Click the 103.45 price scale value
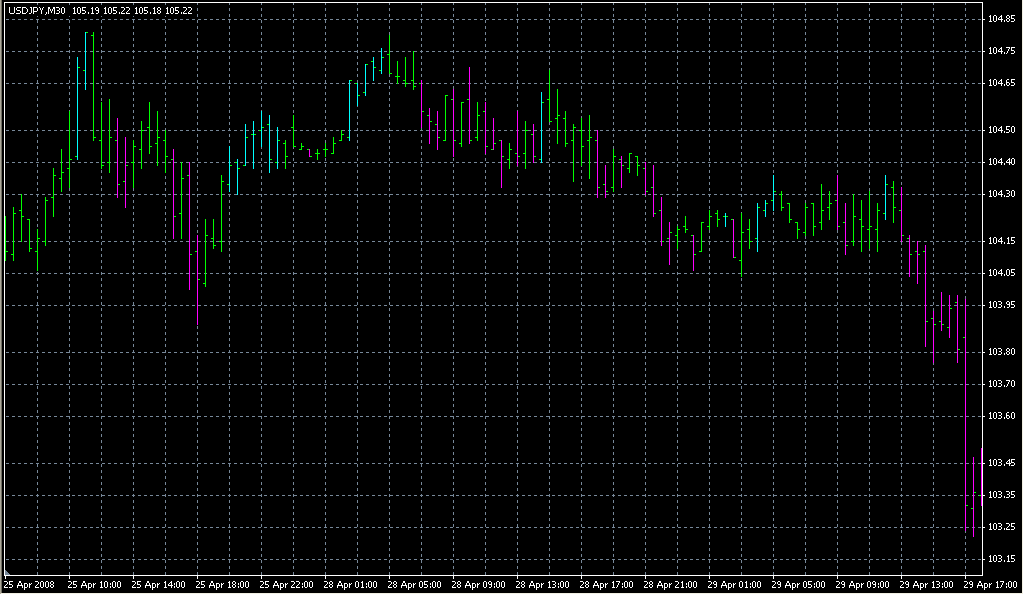This screenshot has height=594, width=1024. pyautogui.click(x=1002, y=463)
